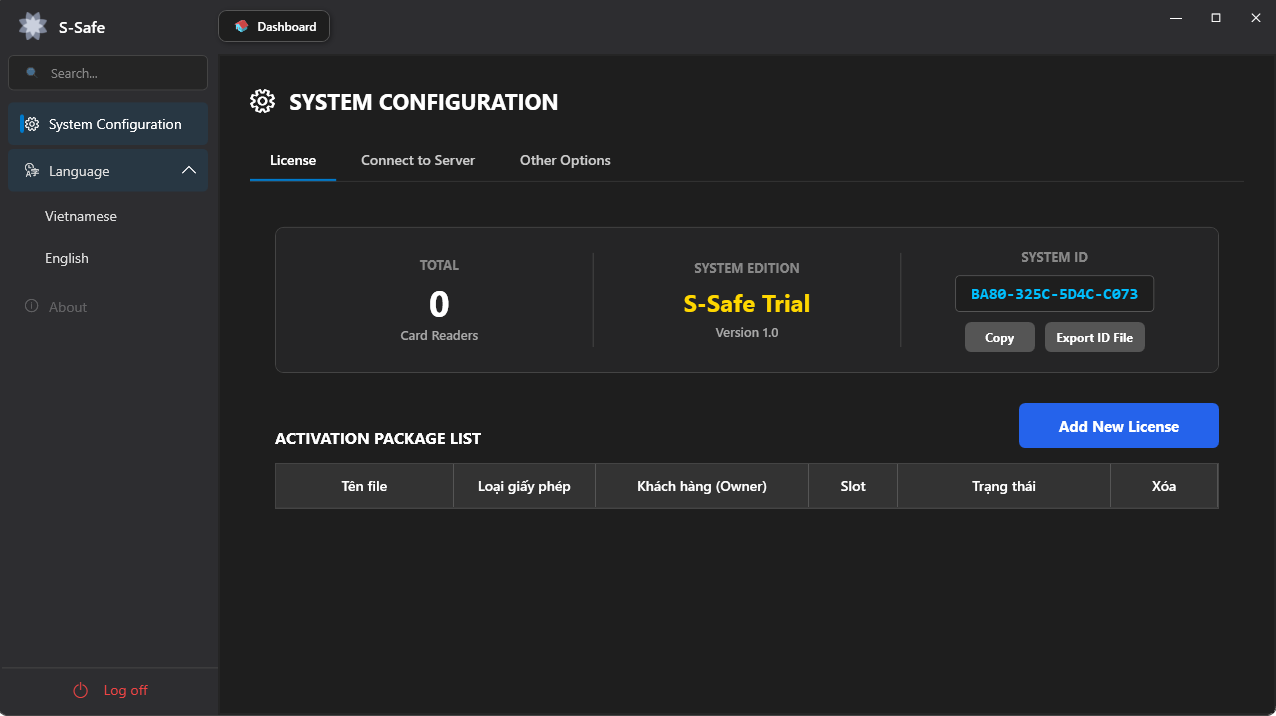Open the Dashboard tab
This screenshot has width=1276, height=716.
point(274,27)
